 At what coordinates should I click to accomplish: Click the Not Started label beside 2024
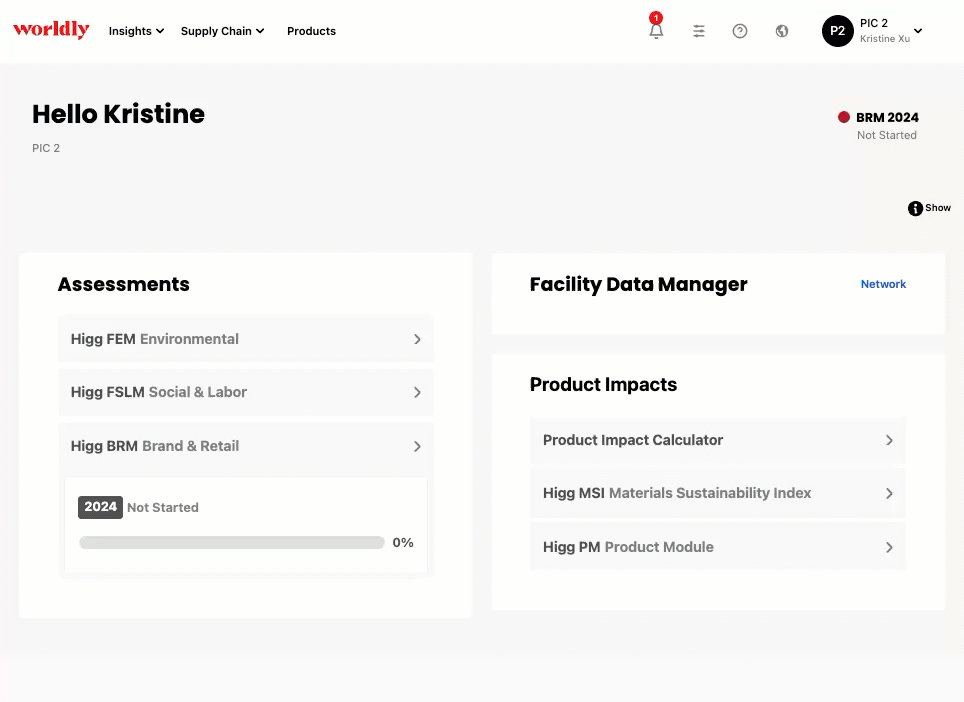(162, 507)
